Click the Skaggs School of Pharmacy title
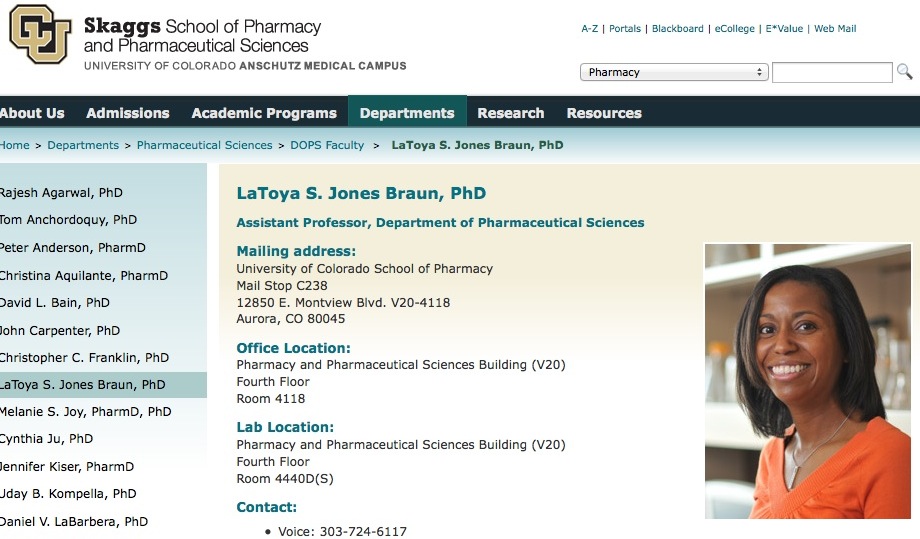This screenshot has width=920, height=539. coord(203,35)
